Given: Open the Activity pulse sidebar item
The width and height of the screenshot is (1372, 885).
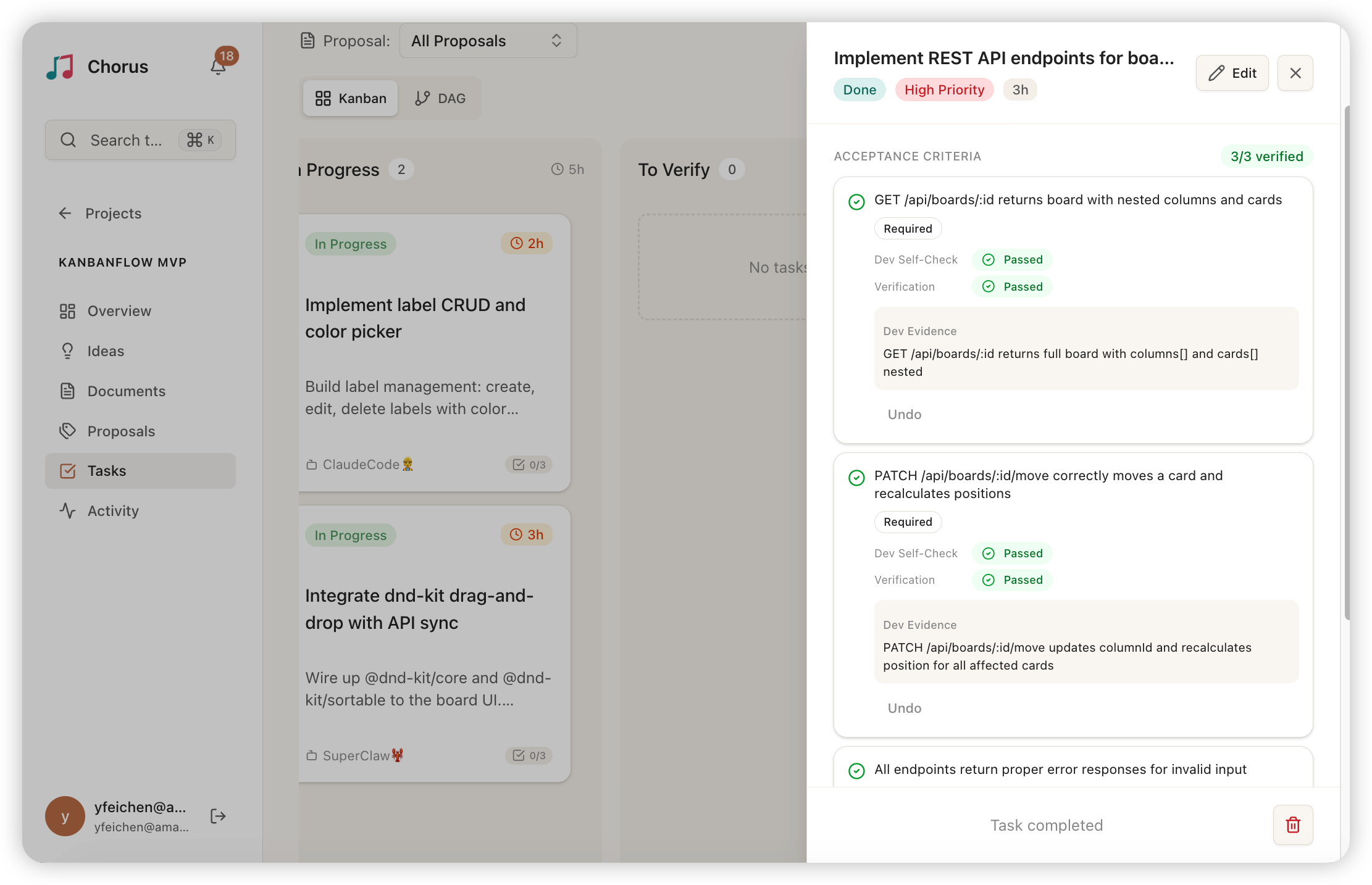Looking at the screenshot, I should click(113, 510).
